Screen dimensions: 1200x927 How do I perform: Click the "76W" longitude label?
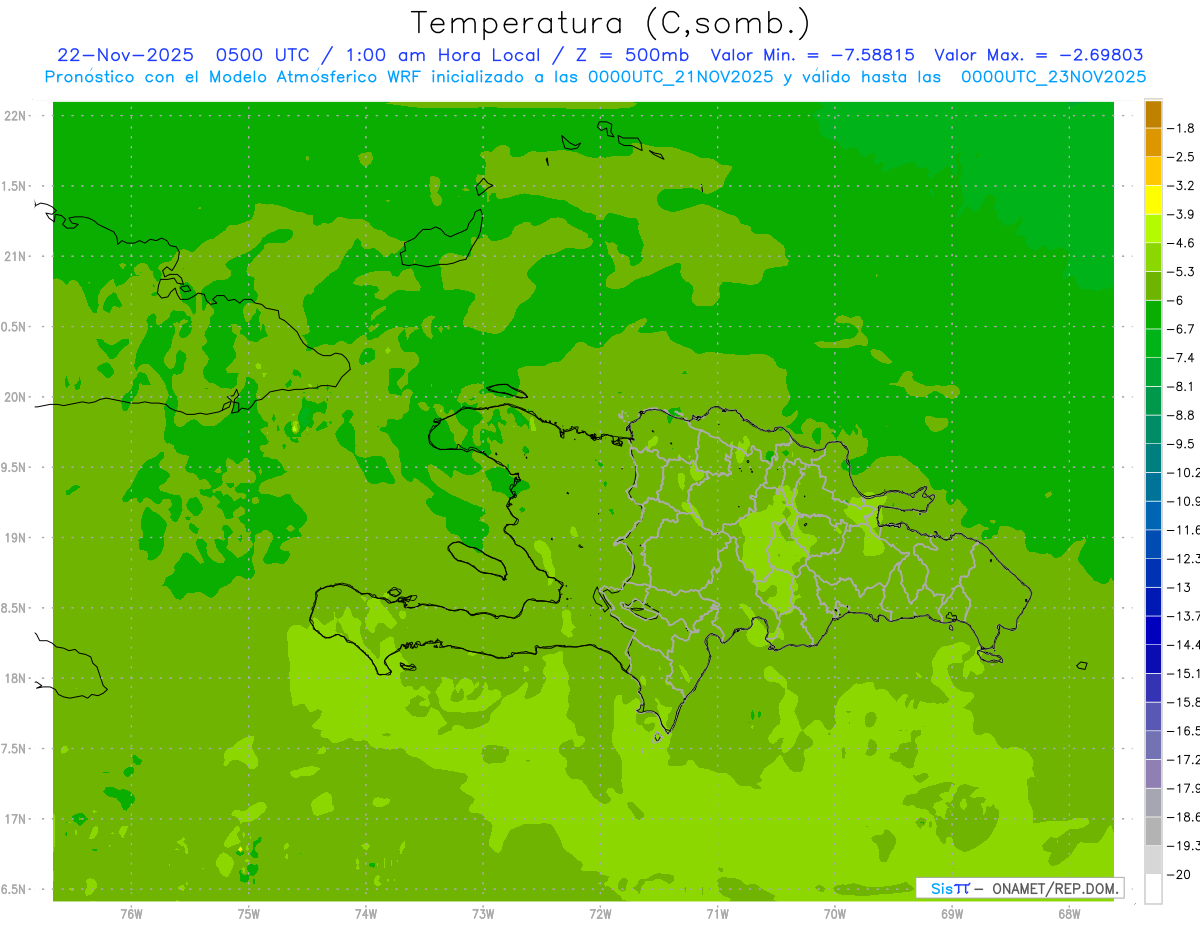(x=131, y=914)
